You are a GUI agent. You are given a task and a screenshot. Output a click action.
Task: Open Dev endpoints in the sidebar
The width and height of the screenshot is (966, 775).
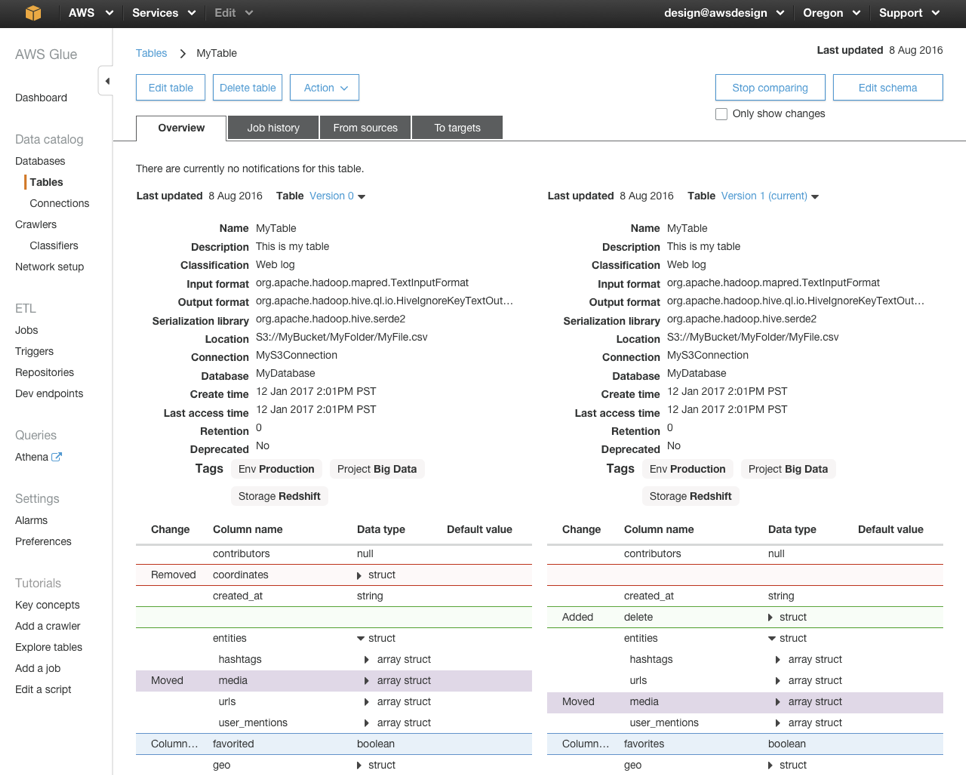click(49, 394)
